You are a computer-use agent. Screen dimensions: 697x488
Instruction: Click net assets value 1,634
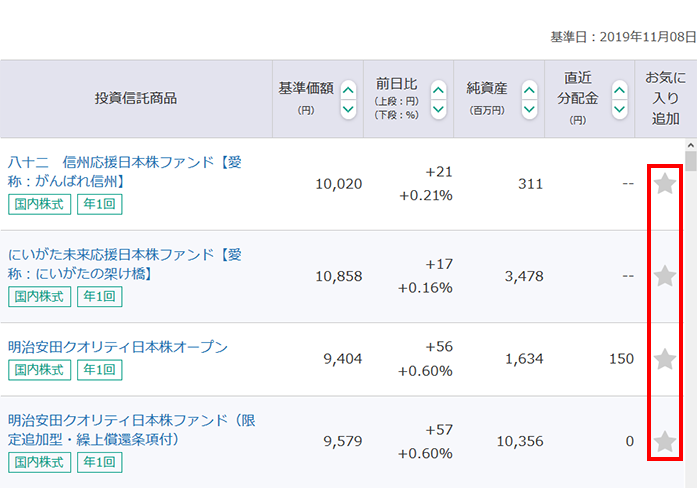524,359
